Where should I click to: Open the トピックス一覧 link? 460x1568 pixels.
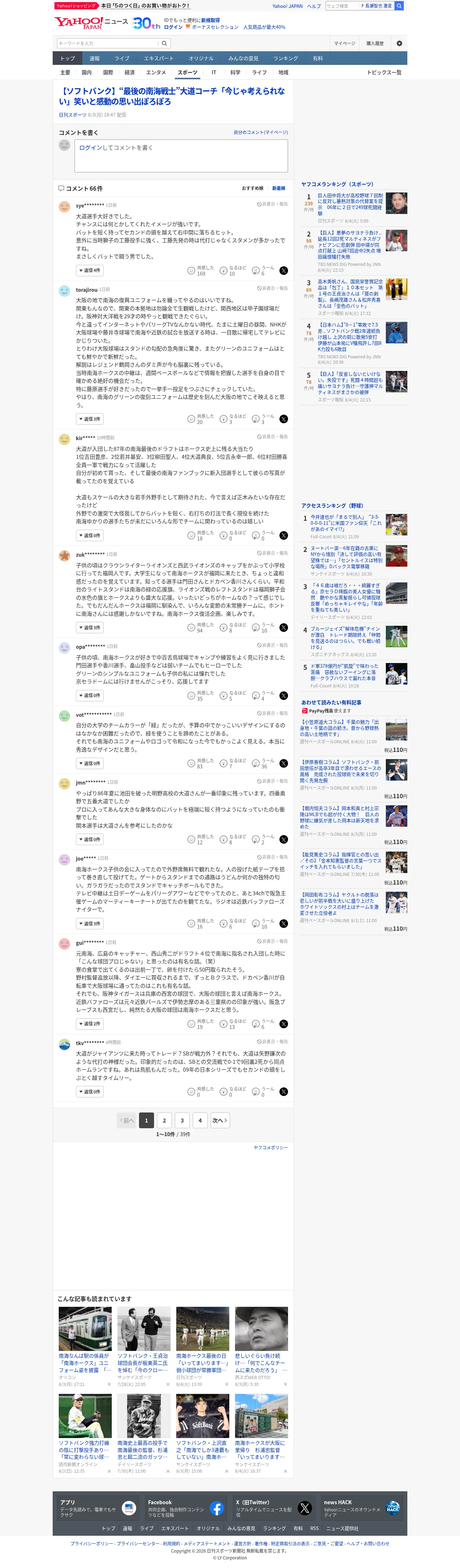pyautogui.click(x=384, y=72)
